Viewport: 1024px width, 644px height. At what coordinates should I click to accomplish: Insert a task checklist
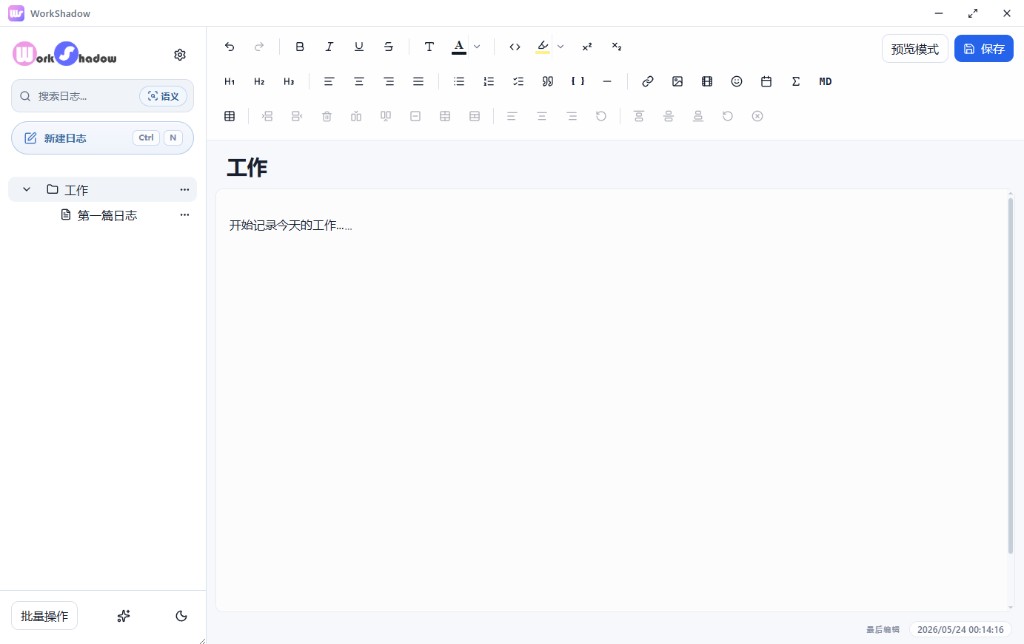[518, 82]
